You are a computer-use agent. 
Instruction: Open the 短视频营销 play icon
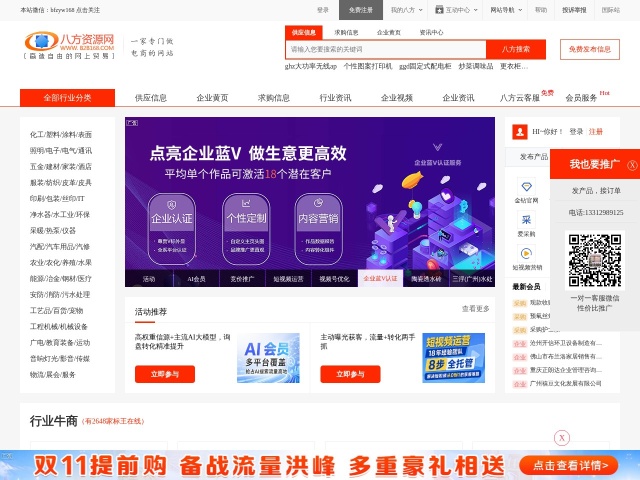coord(526,253)
